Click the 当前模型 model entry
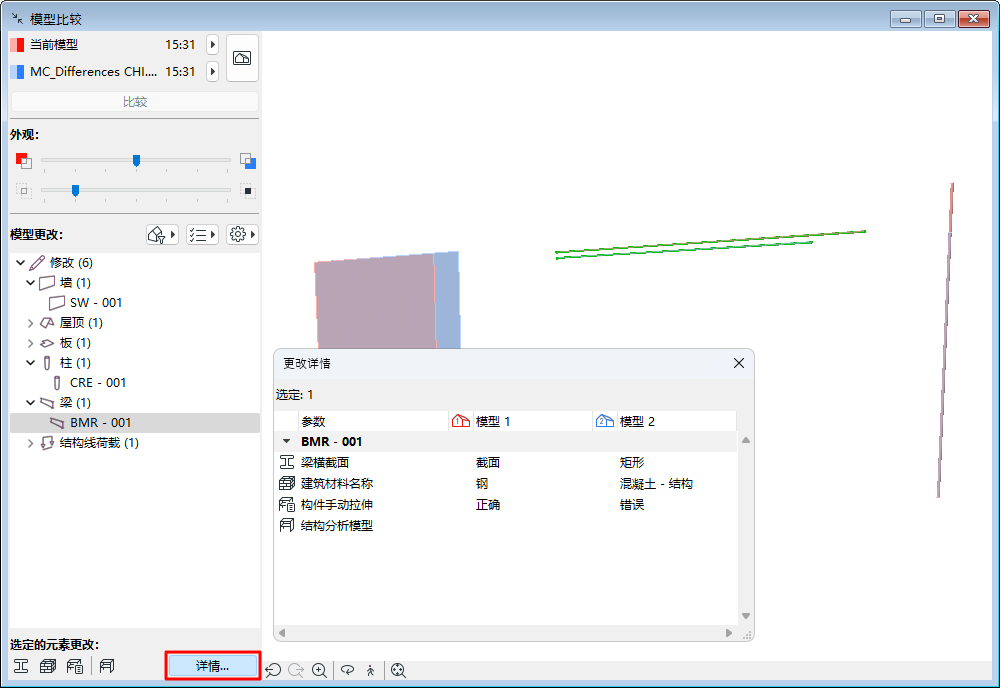The image size is (1000, 688). 54,45
